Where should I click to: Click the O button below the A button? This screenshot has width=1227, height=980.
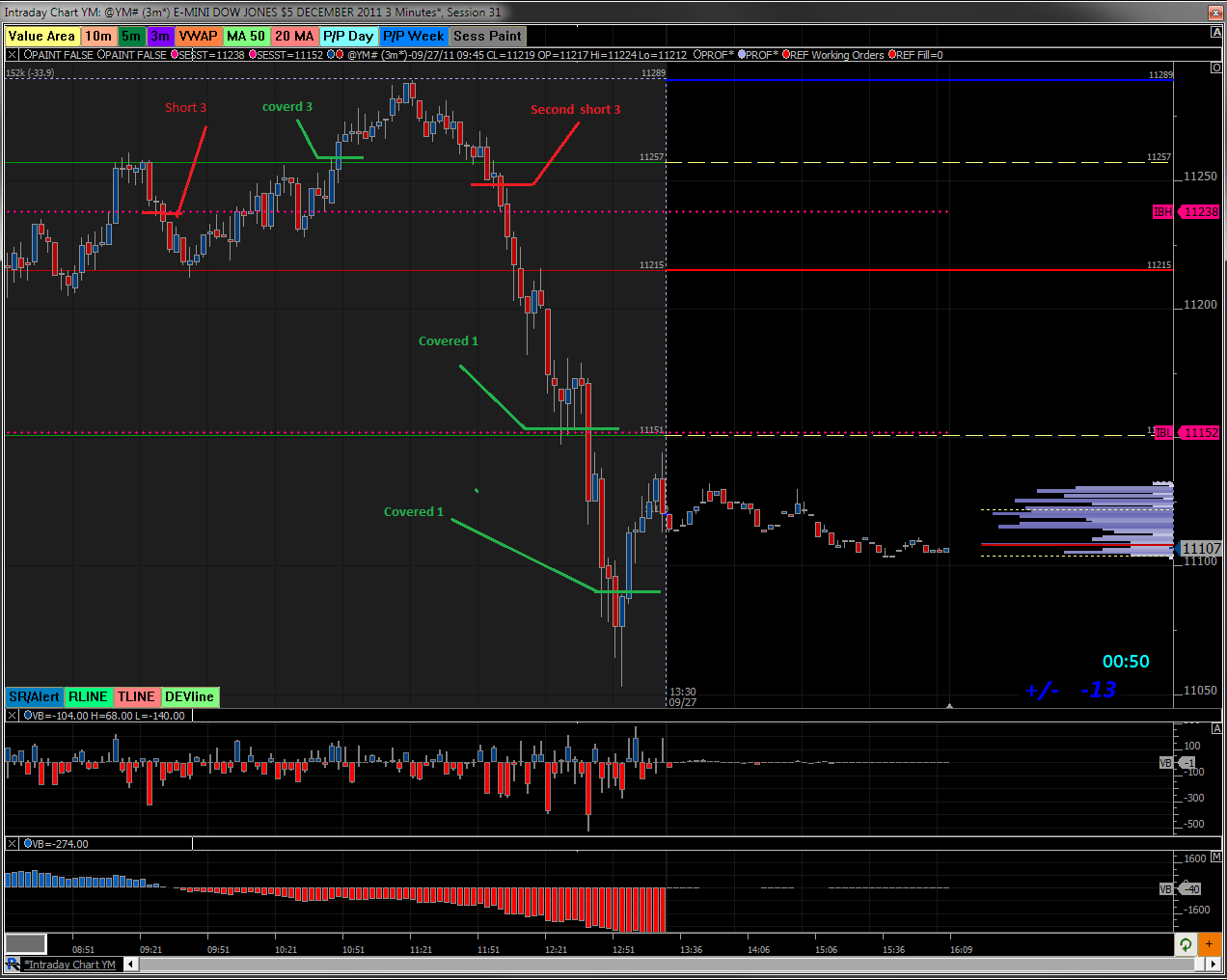point(1216,68)
